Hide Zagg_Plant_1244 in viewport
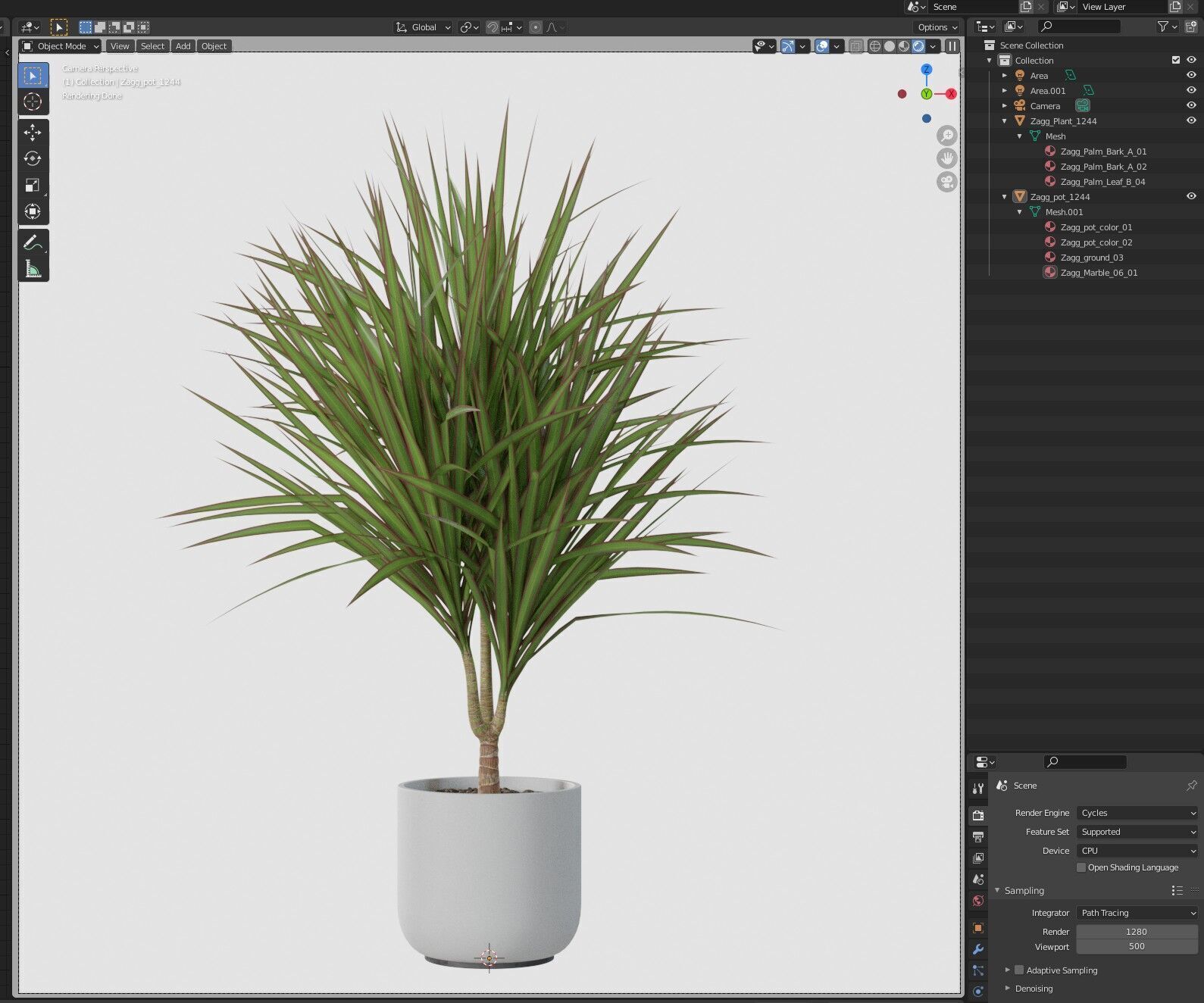The image size is (1204, 1003). point(1191,121)
